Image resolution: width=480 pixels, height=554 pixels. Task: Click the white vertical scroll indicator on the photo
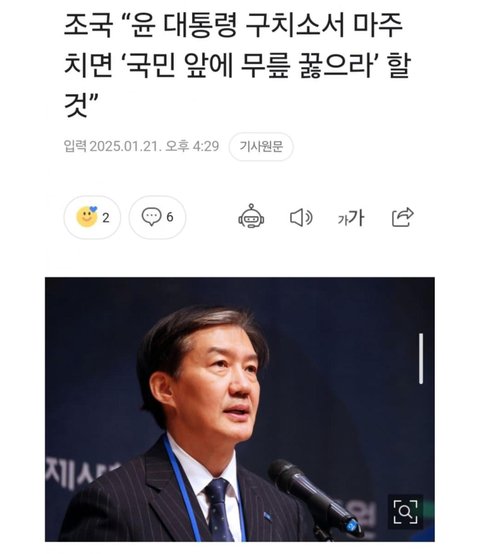(x=421, y=358)
